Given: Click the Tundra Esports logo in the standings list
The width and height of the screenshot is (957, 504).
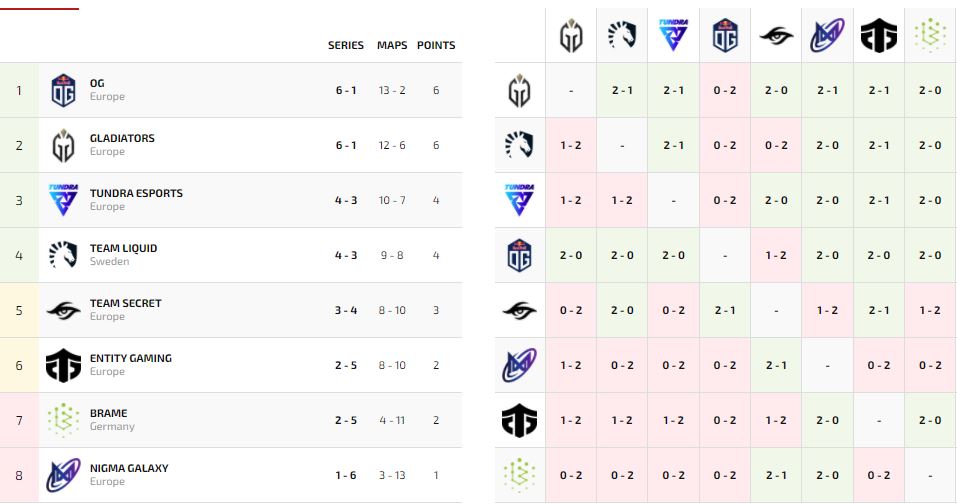Looking at the screenshot, I should [x=63, y=201].
